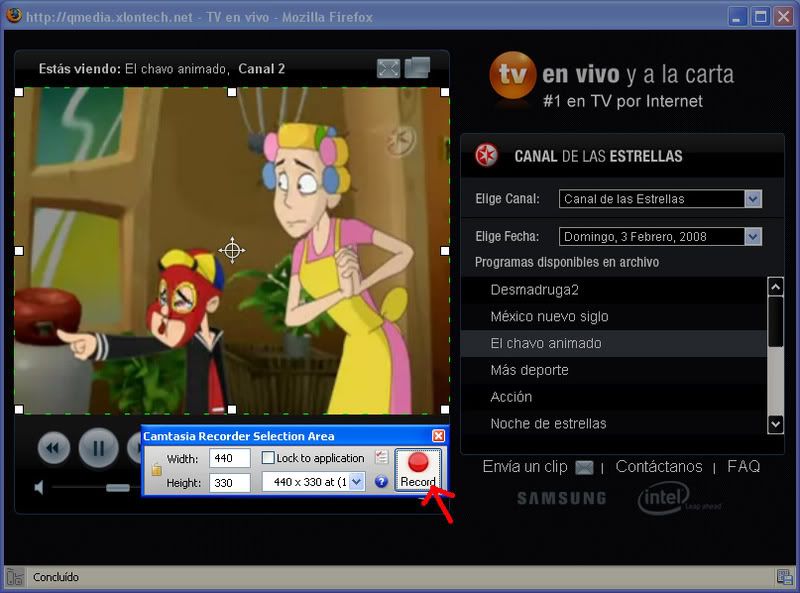Click the pop-out window icon above the video
This screenshot has height=593, width=800.
point(417,66)
